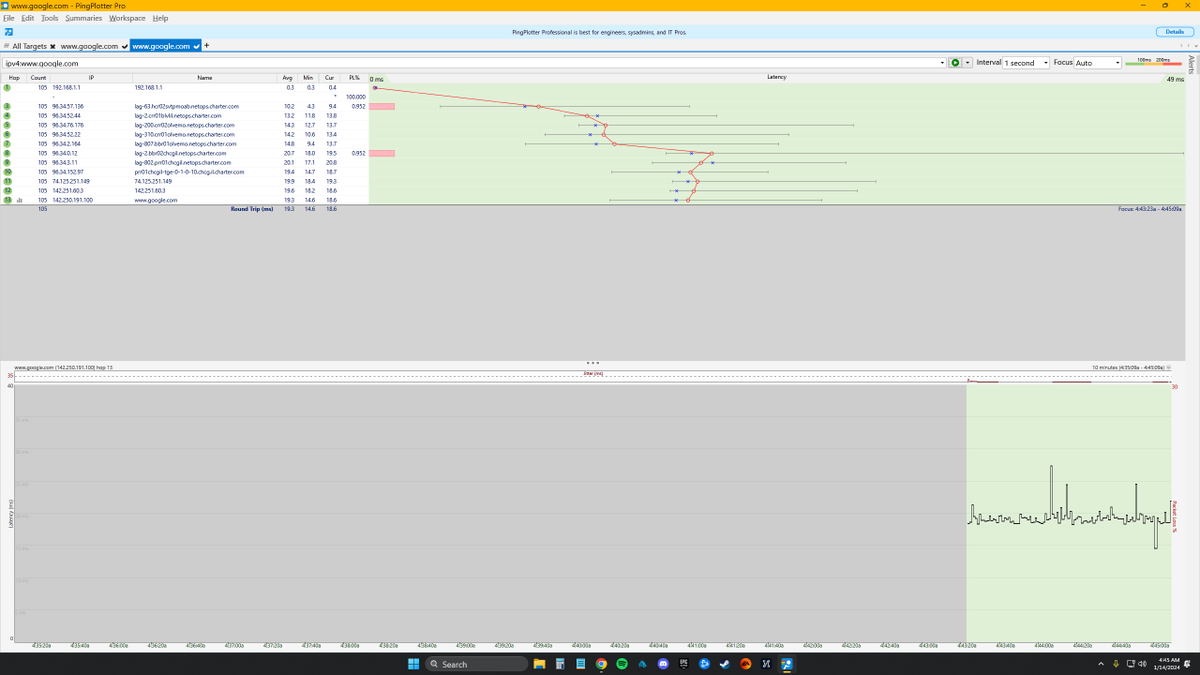Click the Cur column header
Image resolution: width=1200 pixels, height=675 pixels.
(x=330, y=77)
